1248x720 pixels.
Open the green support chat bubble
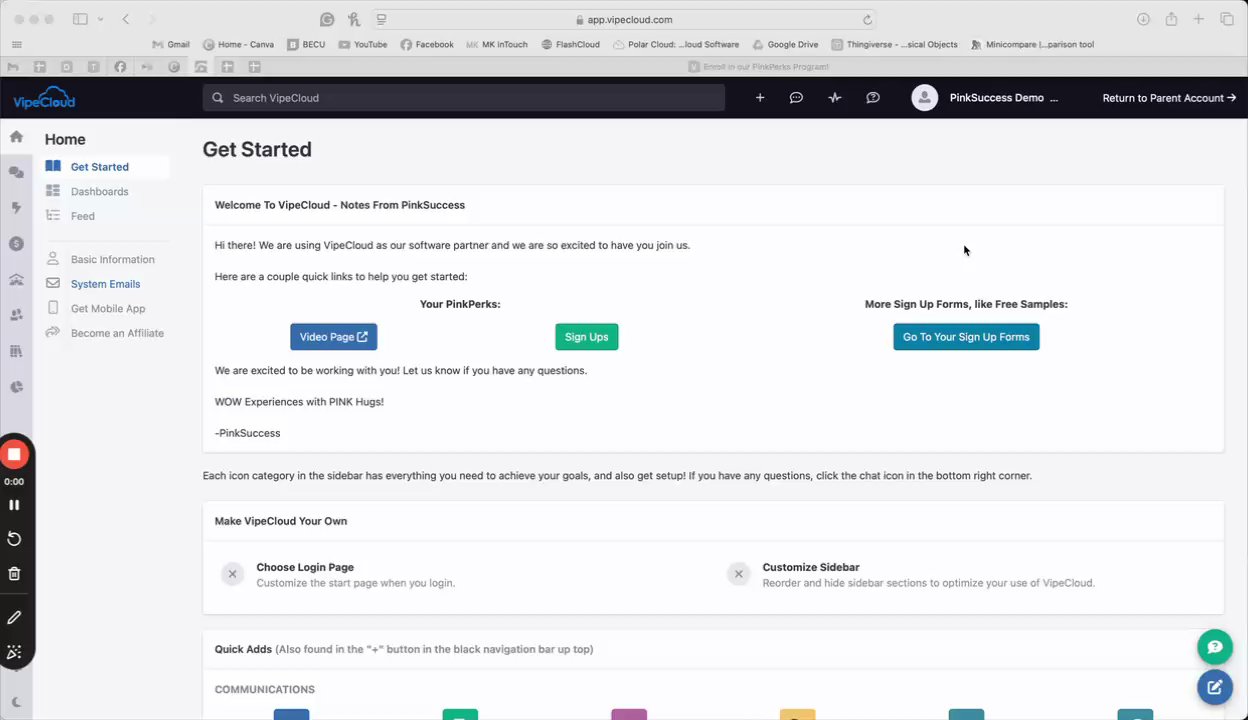(1215, 647)
